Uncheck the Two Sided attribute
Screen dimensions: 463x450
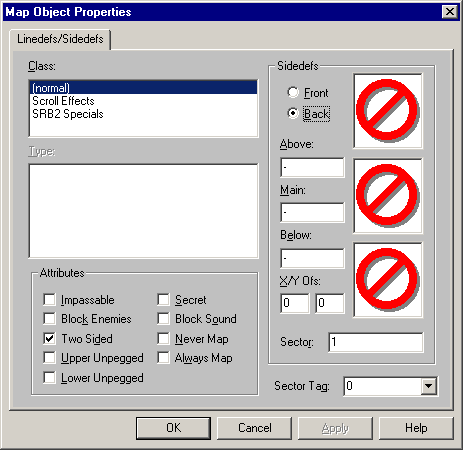49,338
